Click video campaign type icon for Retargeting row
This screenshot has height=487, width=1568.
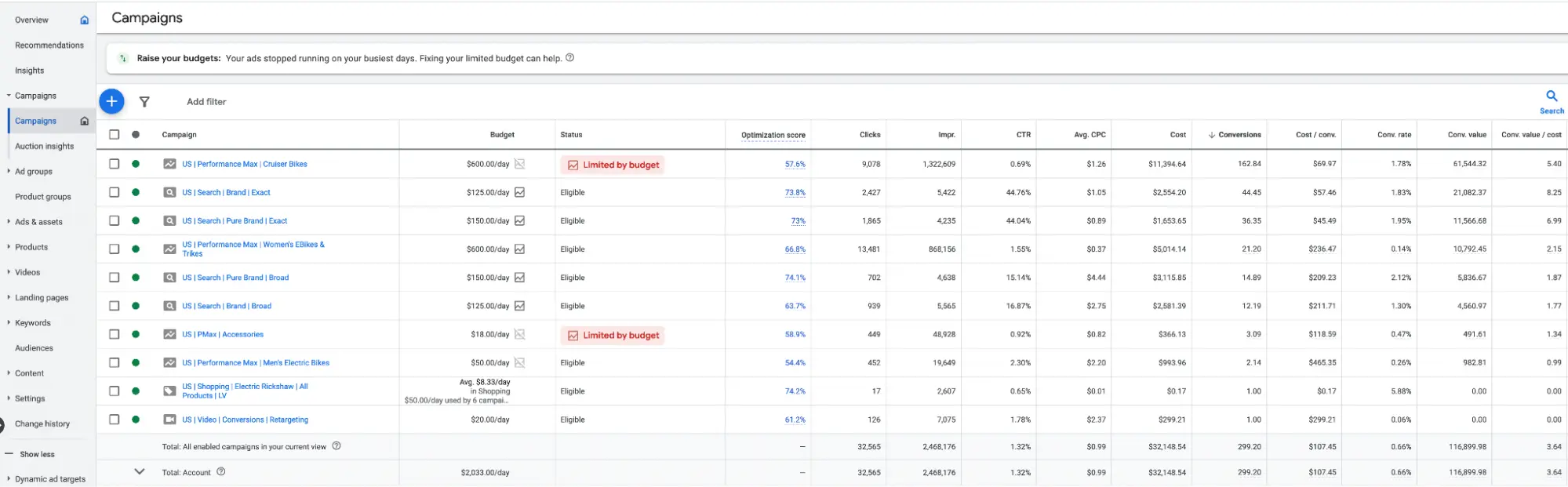click(169, 420)
